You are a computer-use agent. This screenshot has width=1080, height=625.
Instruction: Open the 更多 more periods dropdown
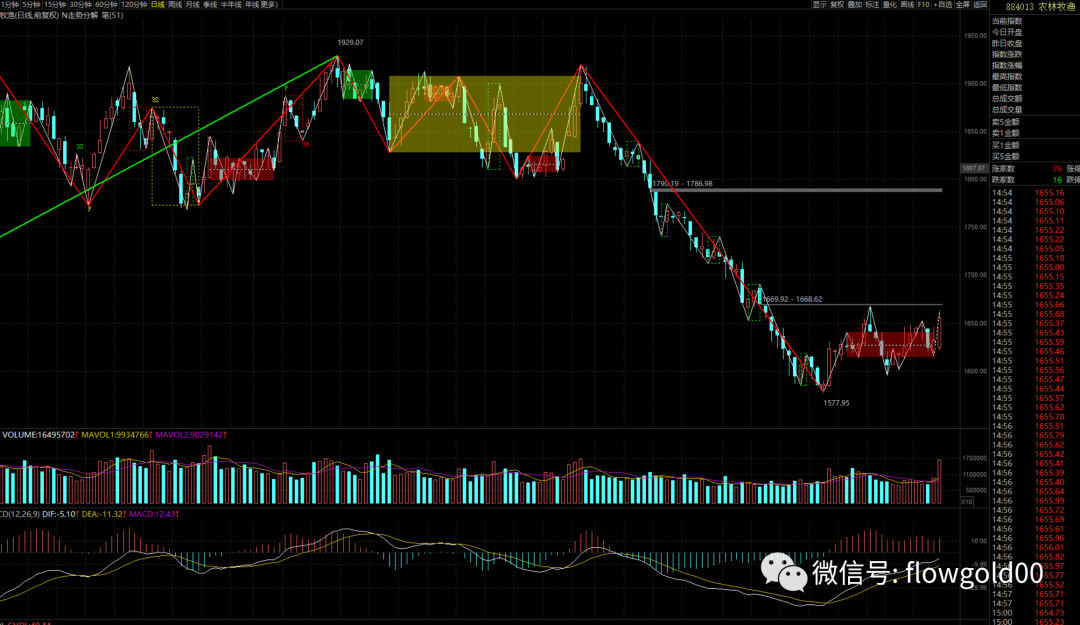[269, 5]
